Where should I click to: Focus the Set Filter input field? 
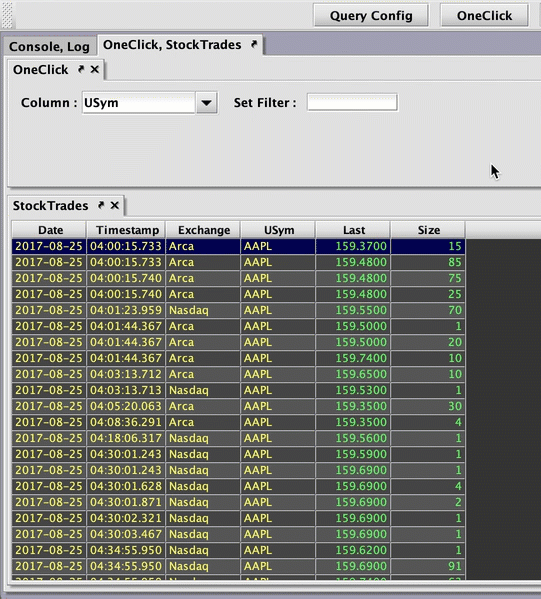pos(352,103)
